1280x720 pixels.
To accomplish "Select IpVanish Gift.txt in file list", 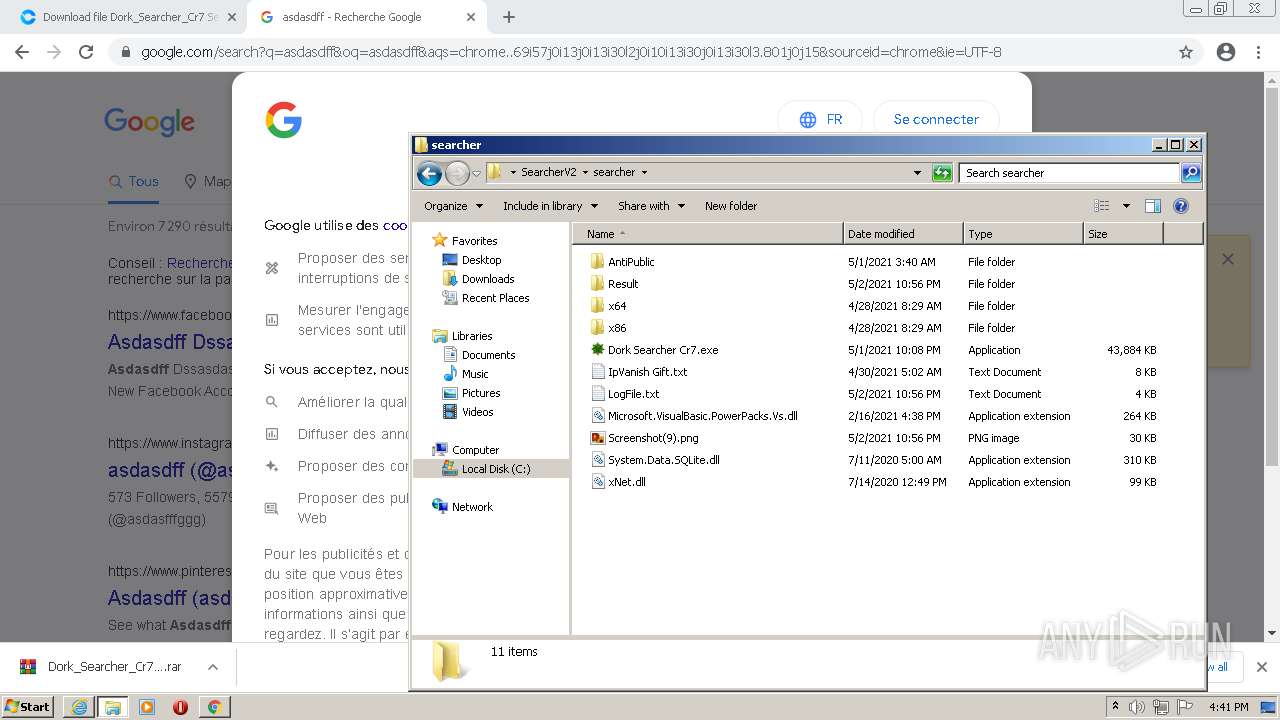I will (647, 372).
